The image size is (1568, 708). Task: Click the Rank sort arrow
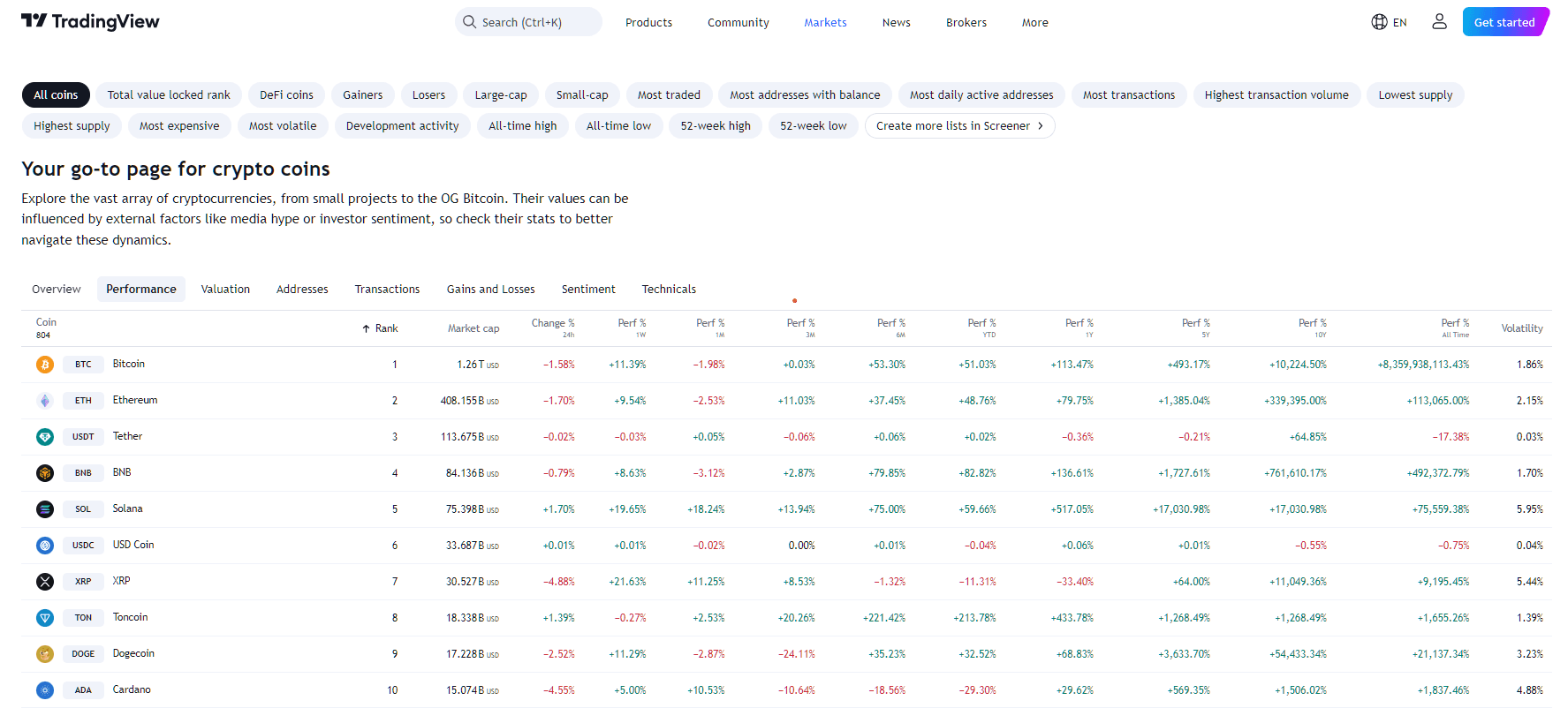click(366, 328)
